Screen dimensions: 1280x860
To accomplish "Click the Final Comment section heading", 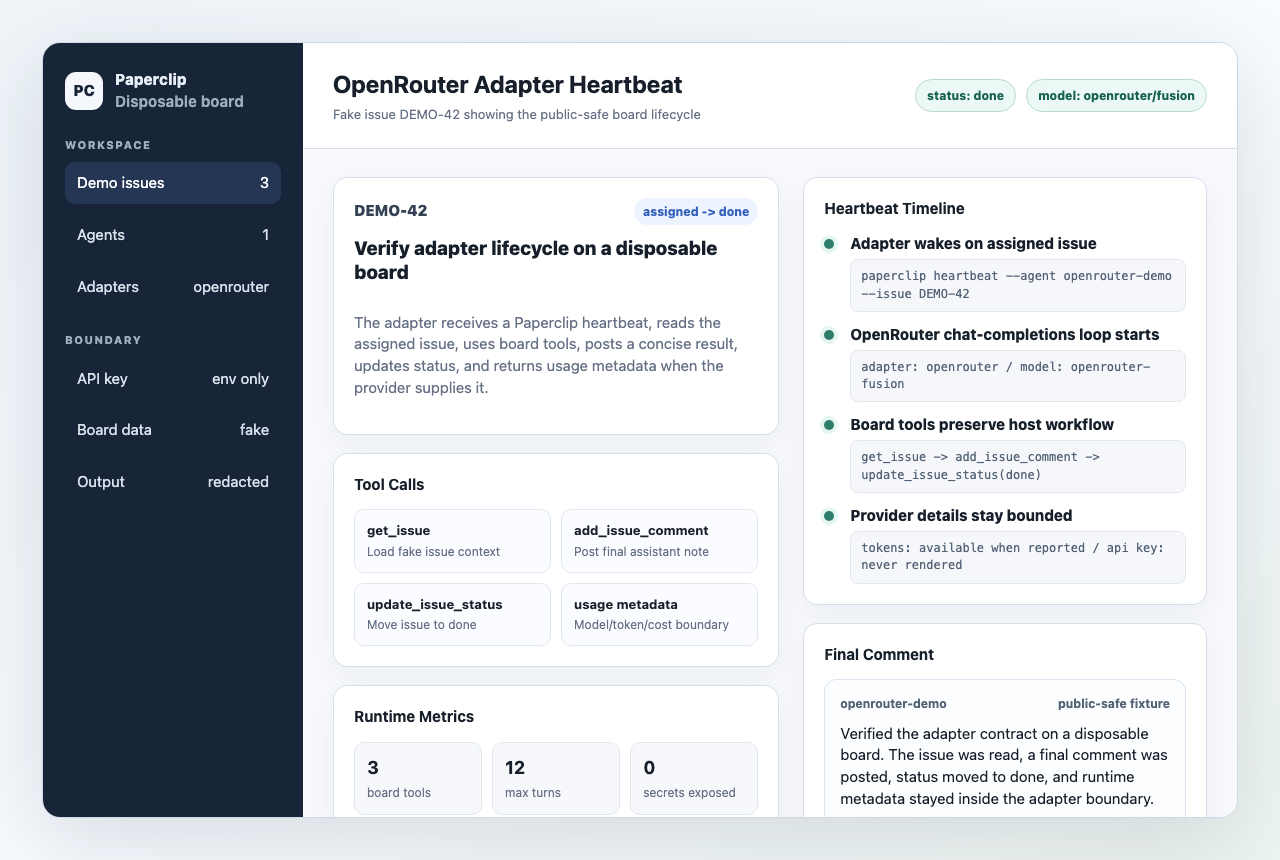I will (879, 655).
